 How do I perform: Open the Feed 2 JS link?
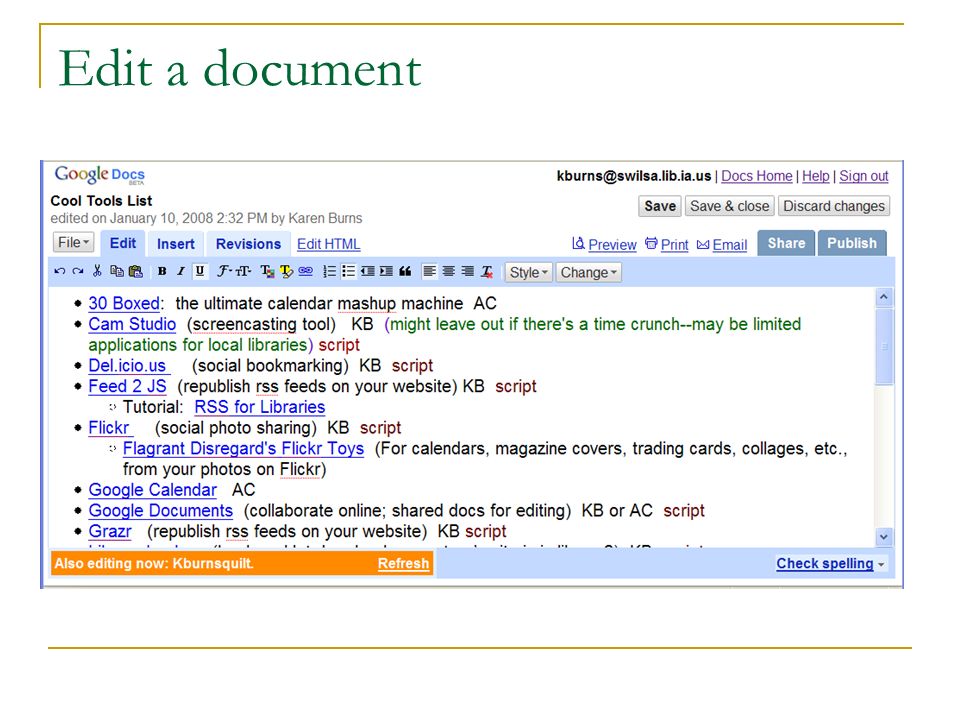(x=127, y=386)
